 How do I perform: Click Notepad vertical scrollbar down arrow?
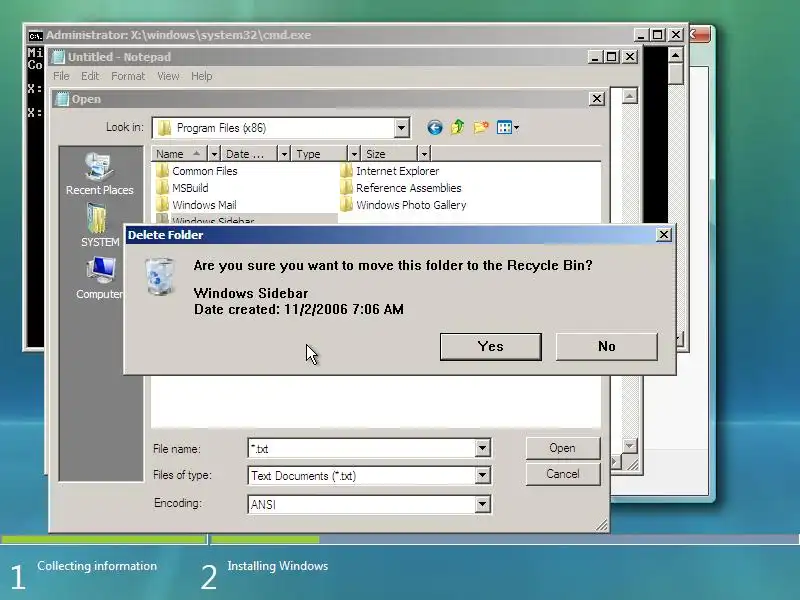[630, 445]
